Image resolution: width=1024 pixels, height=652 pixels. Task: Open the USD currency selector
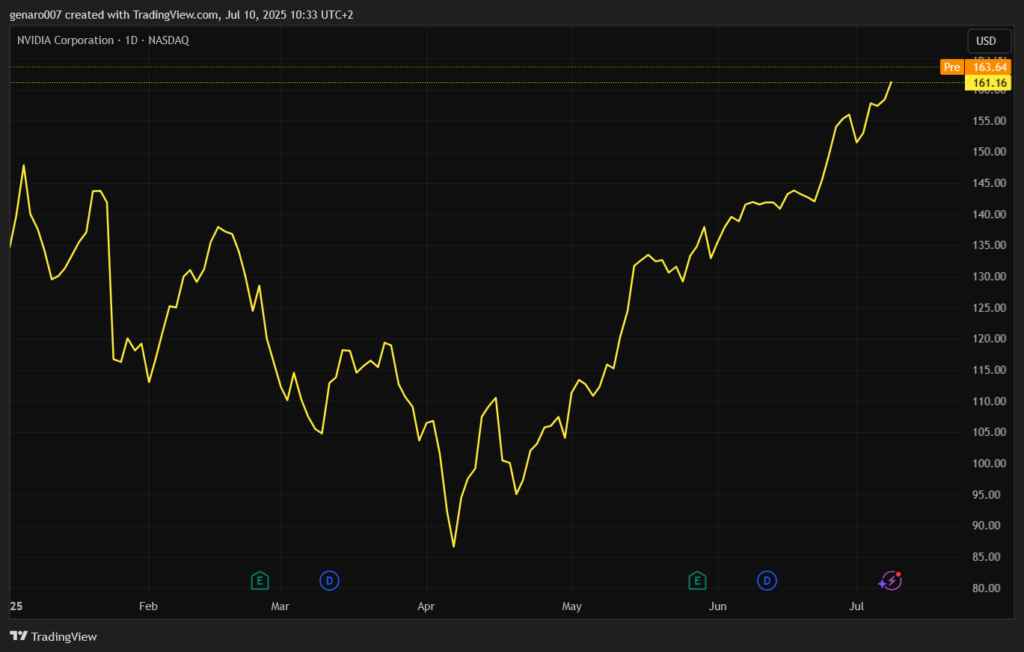(985, 40)
